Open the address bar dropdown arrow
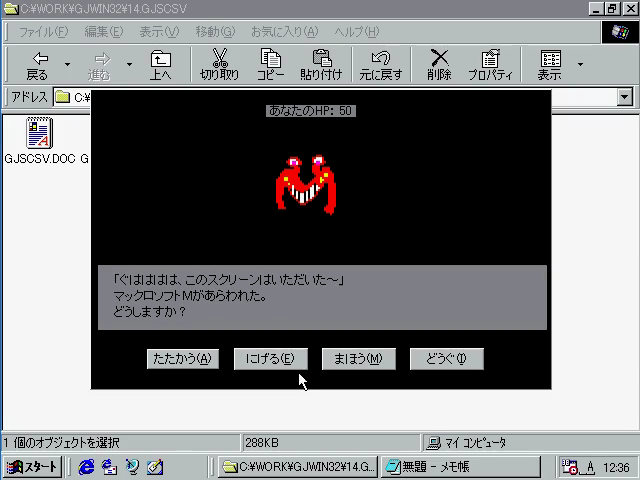Screen dimensions: 640x480 [x=625, y=98]
